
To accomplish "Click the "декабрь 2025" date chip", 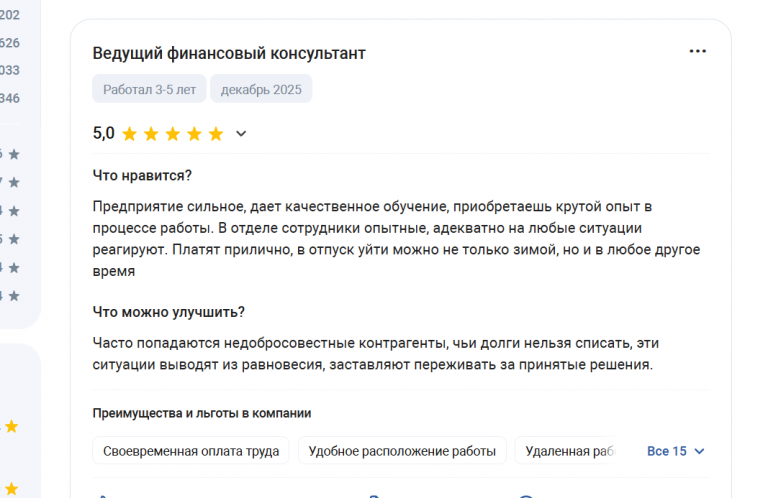I will click(x=261, y=89).
